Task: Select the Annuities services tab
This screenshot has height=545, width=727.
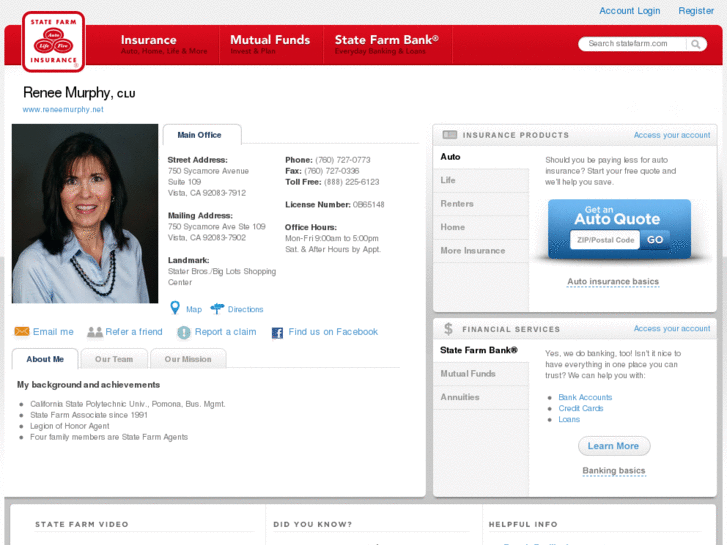Action: point(481,398)
